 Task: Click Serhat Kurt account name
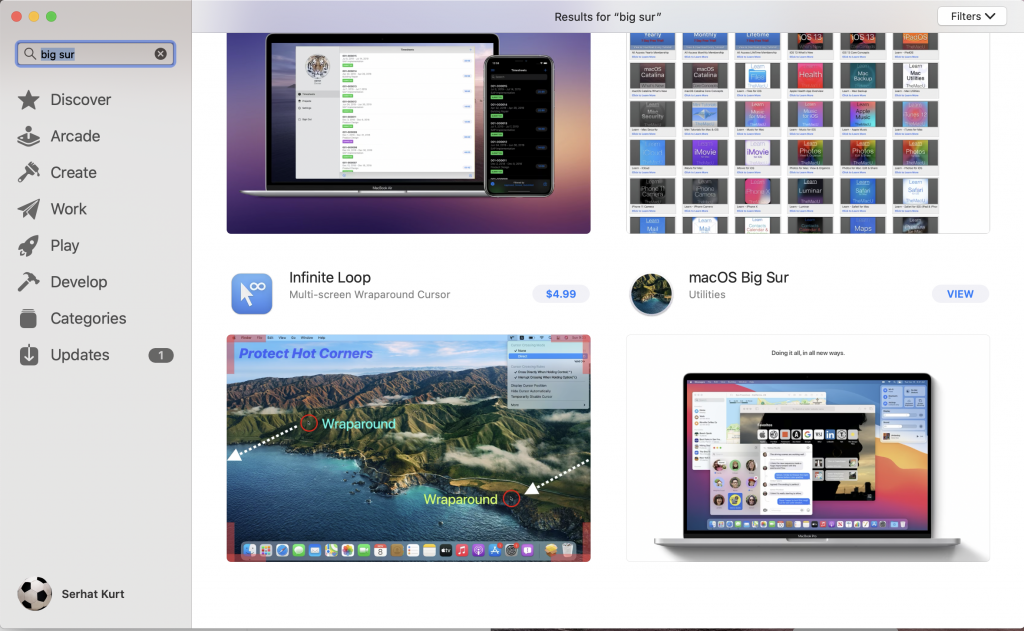93,594
